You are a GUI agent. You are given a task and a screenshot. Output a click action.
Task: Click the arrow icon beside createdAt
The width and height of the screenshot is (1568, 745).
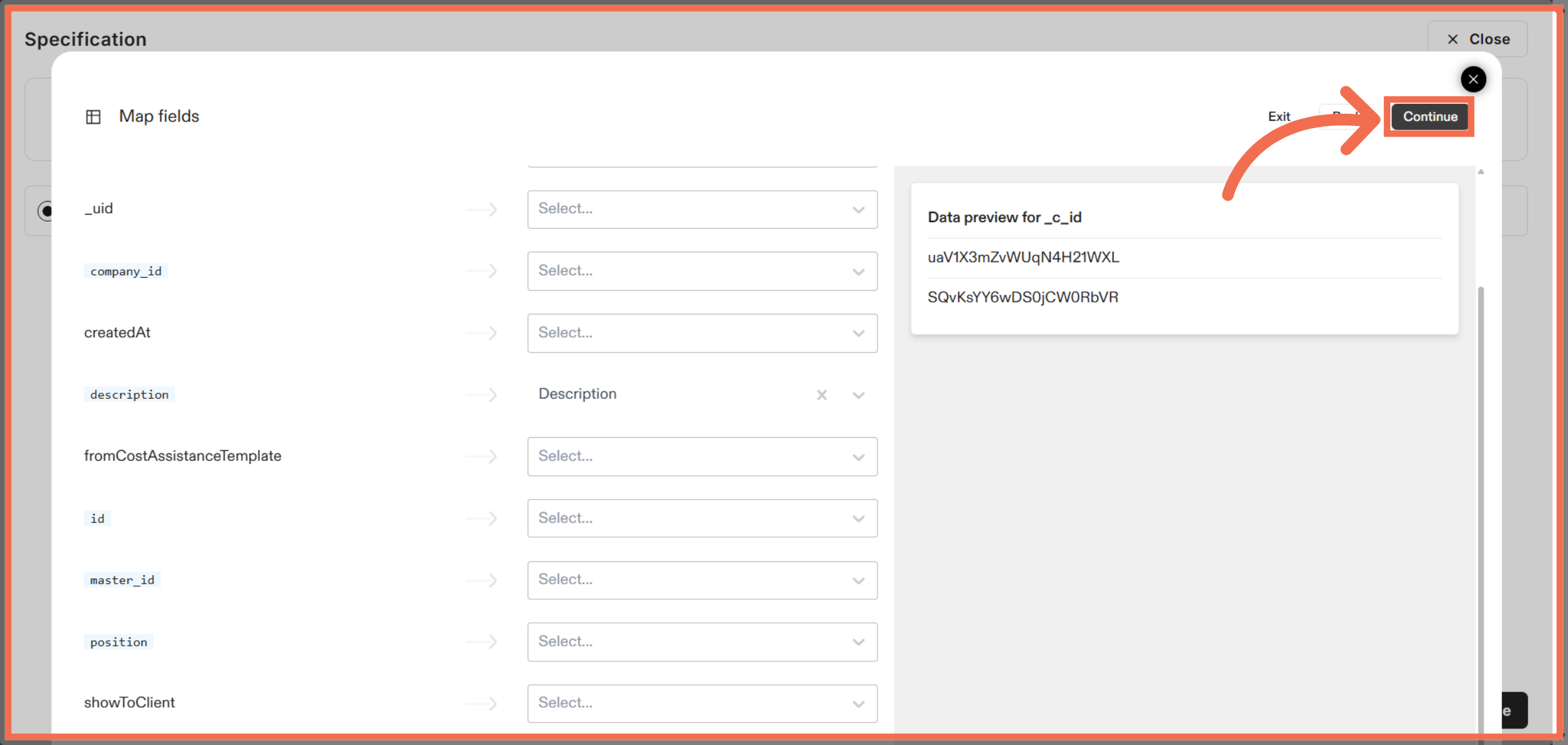[482, 333]
